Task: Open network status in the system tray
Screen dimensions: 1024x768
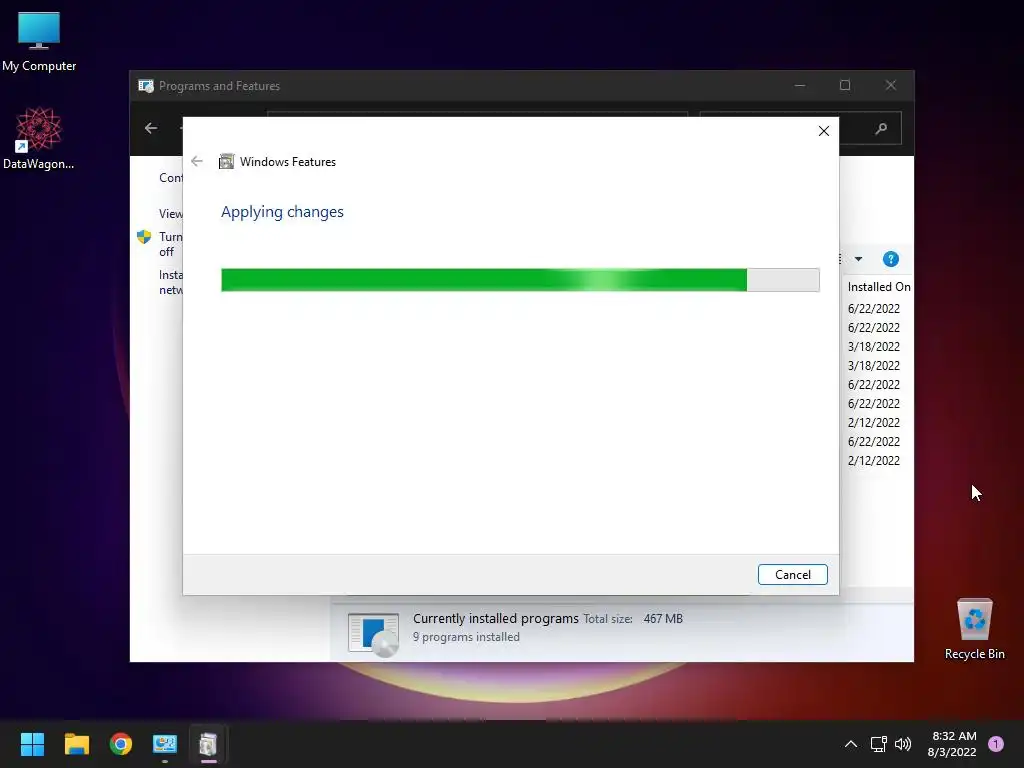Action: point(878,744)
